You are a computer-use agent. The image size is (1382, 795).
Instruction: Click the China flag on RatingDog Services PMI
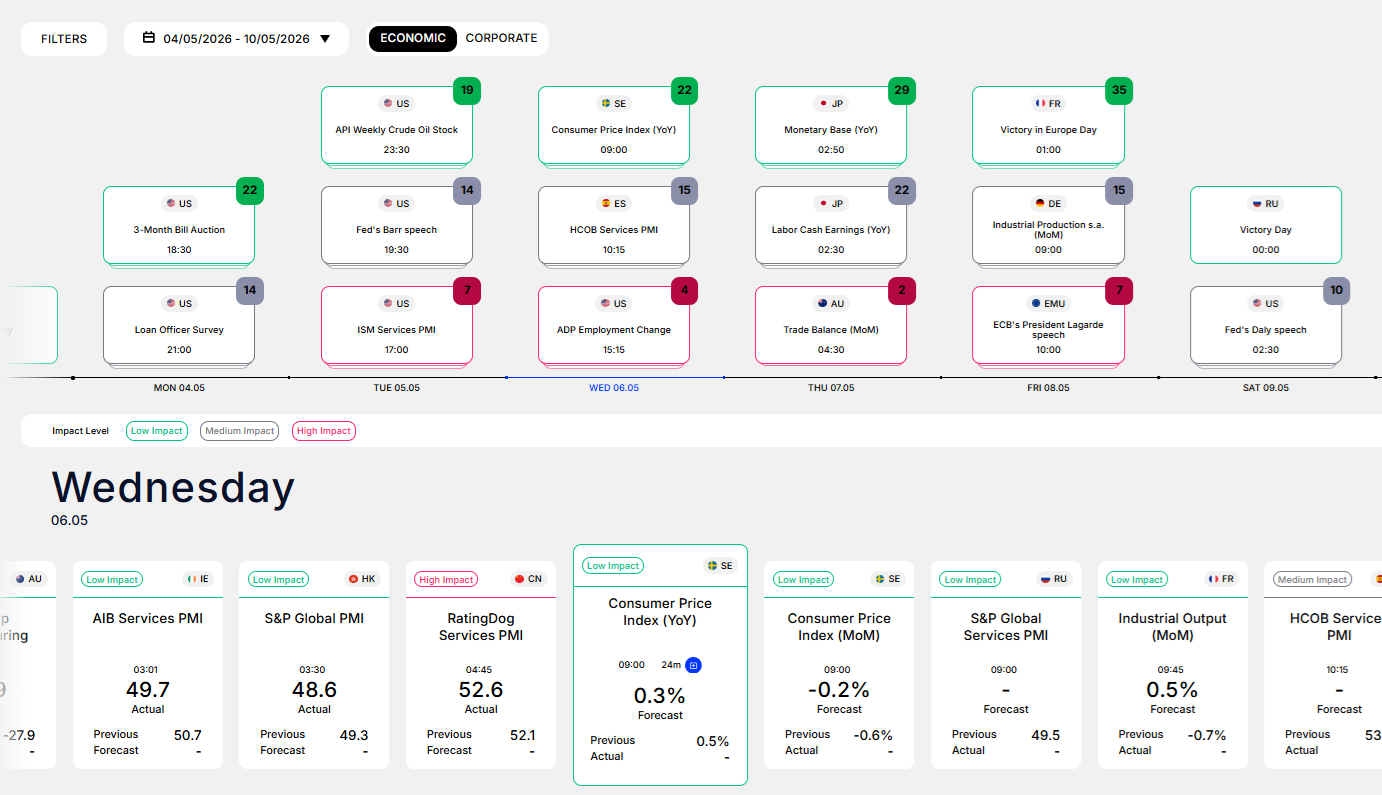(518, 579)
